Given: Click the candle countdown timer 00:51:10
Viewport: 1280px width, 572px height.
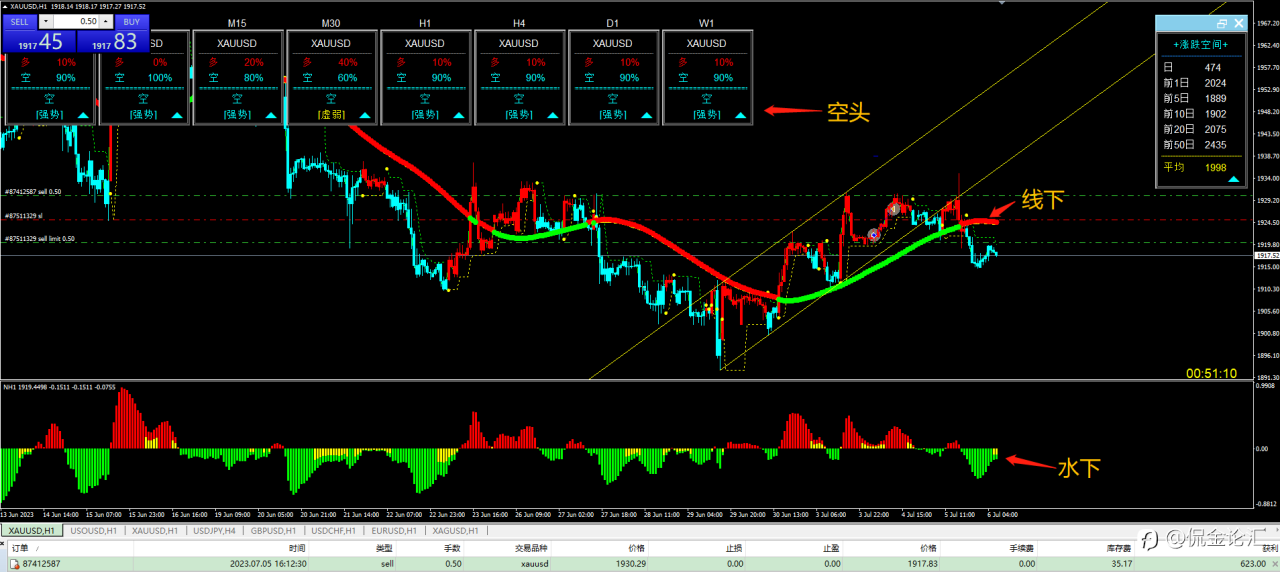Looking at the screenshot, I should [1211, 373].
